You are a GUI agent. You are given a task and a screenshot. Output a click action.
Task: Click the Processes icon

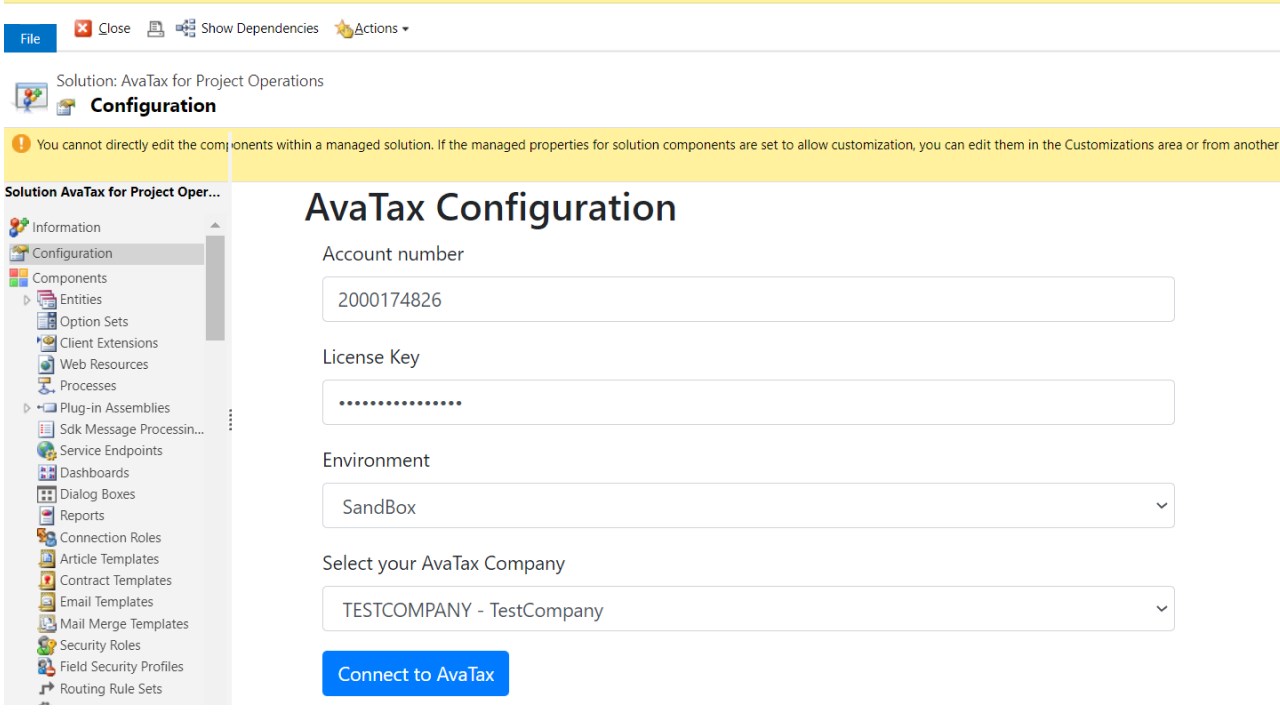point(46,386)
